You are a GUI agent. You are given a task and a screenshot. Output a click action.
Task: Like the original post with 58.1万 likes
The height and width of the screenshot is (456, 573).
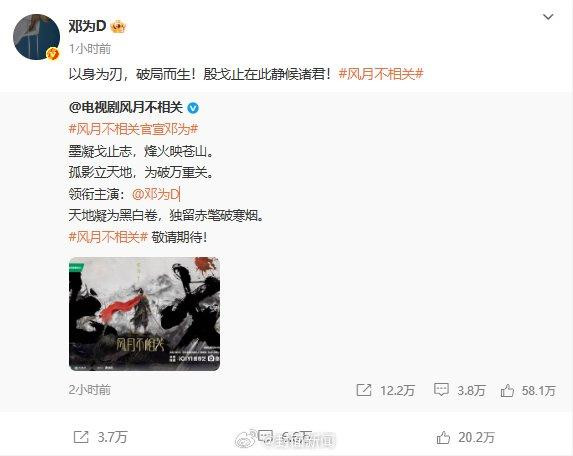point(507,391)
